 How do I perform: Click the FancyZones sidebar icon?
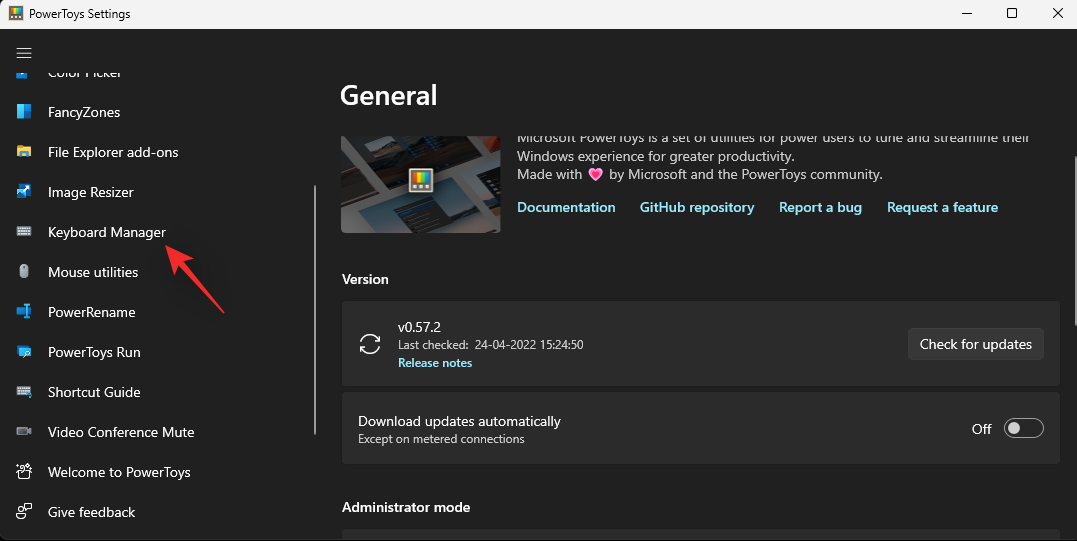tap(24, 112)
